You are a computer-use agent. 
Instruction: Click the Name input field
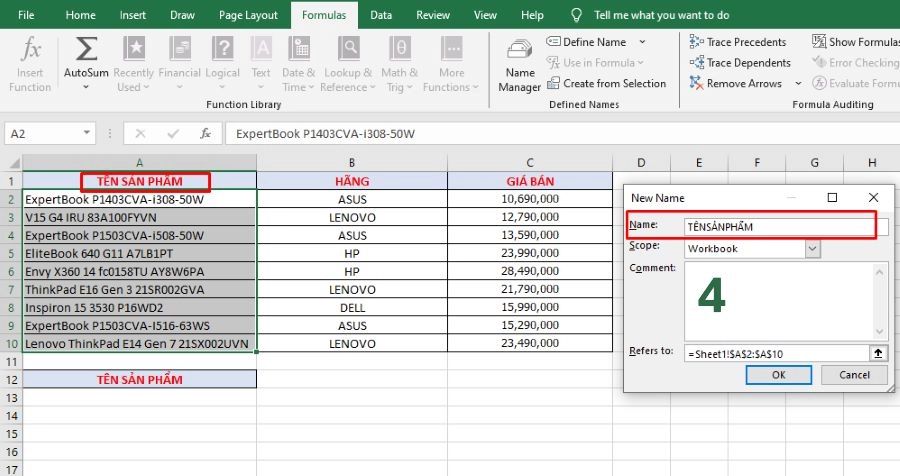pyautogui.click(x=786, y=227)
